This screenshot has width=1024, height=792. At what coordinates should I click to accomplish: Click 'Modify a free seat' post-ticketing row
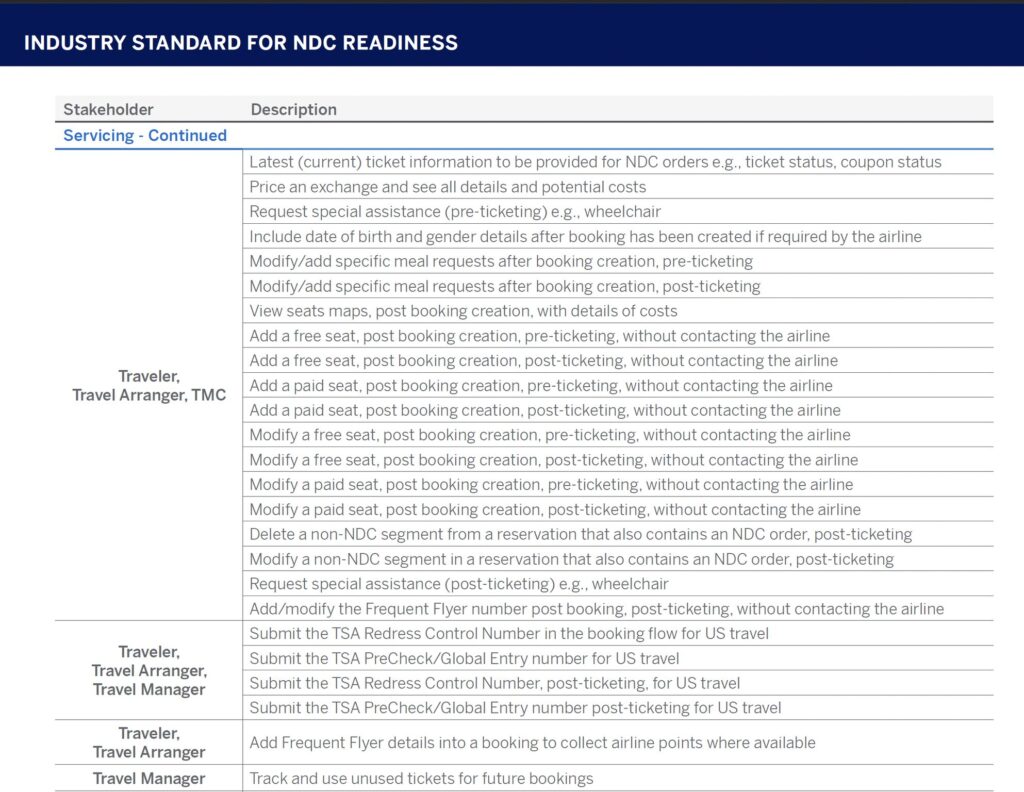[x=618, y=460]
